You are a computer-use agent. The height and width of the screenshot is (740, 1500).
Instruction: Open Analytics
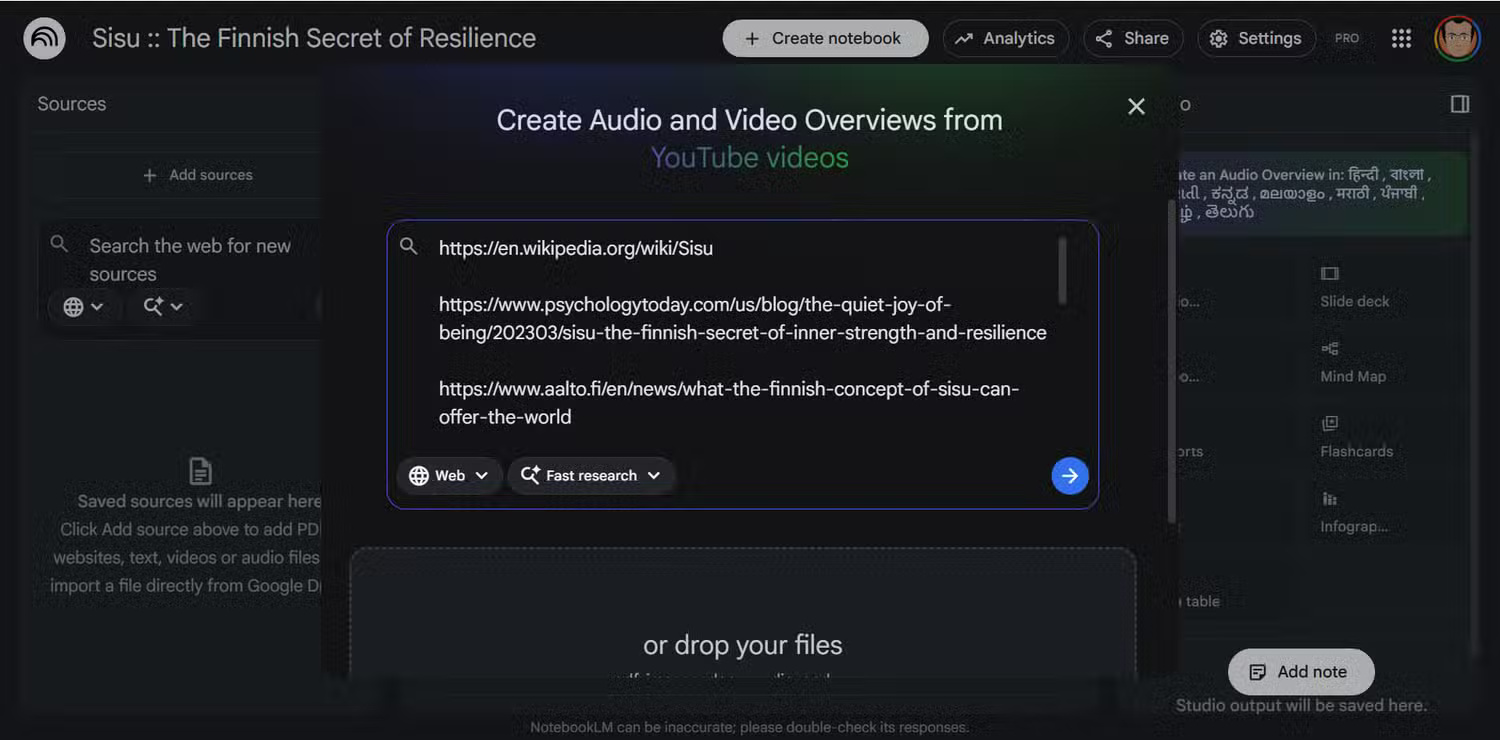(x=1005, y=38)
